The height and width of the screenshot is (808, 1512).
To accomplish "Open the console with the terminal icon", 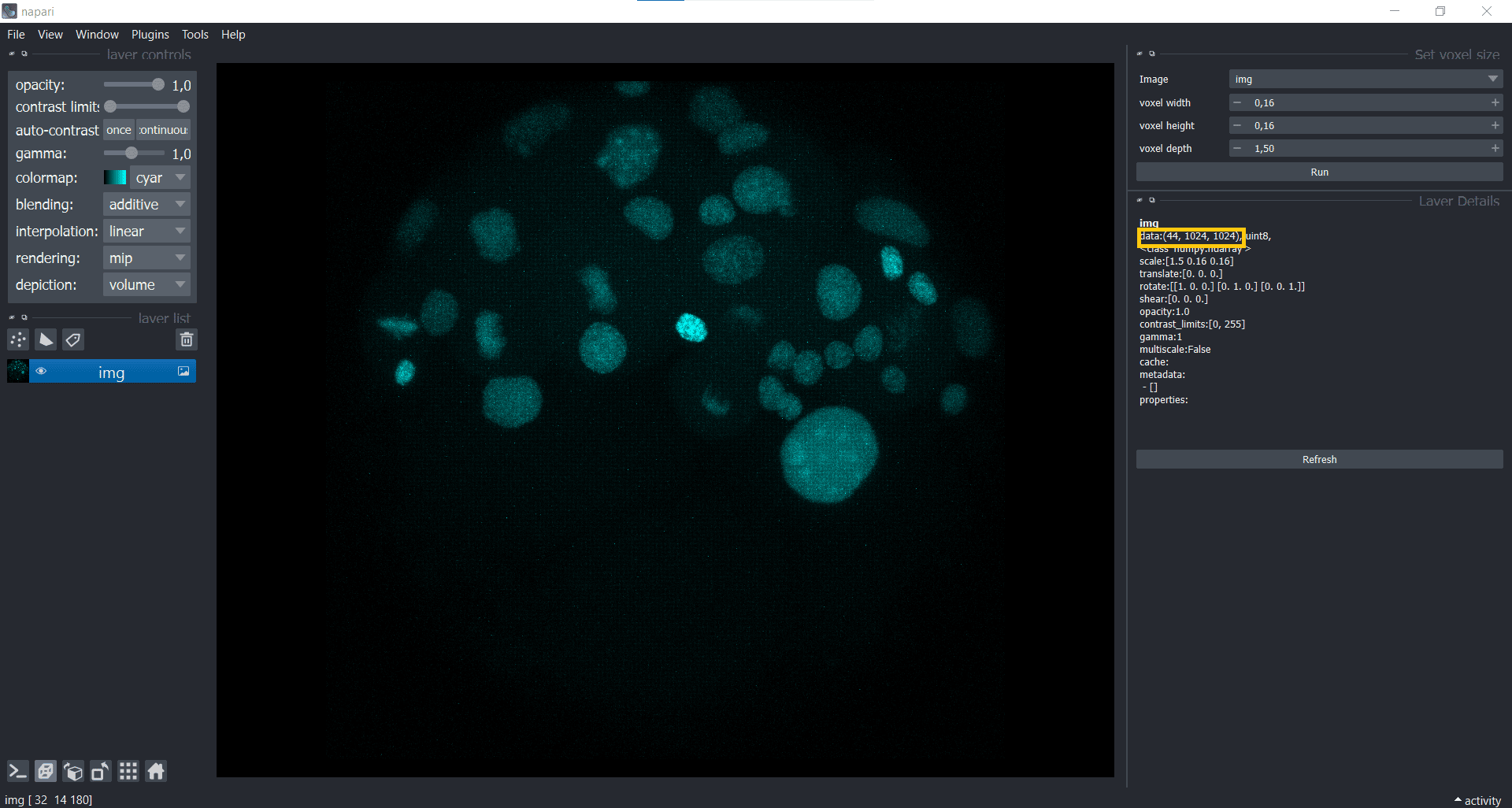I will point(17,771).
